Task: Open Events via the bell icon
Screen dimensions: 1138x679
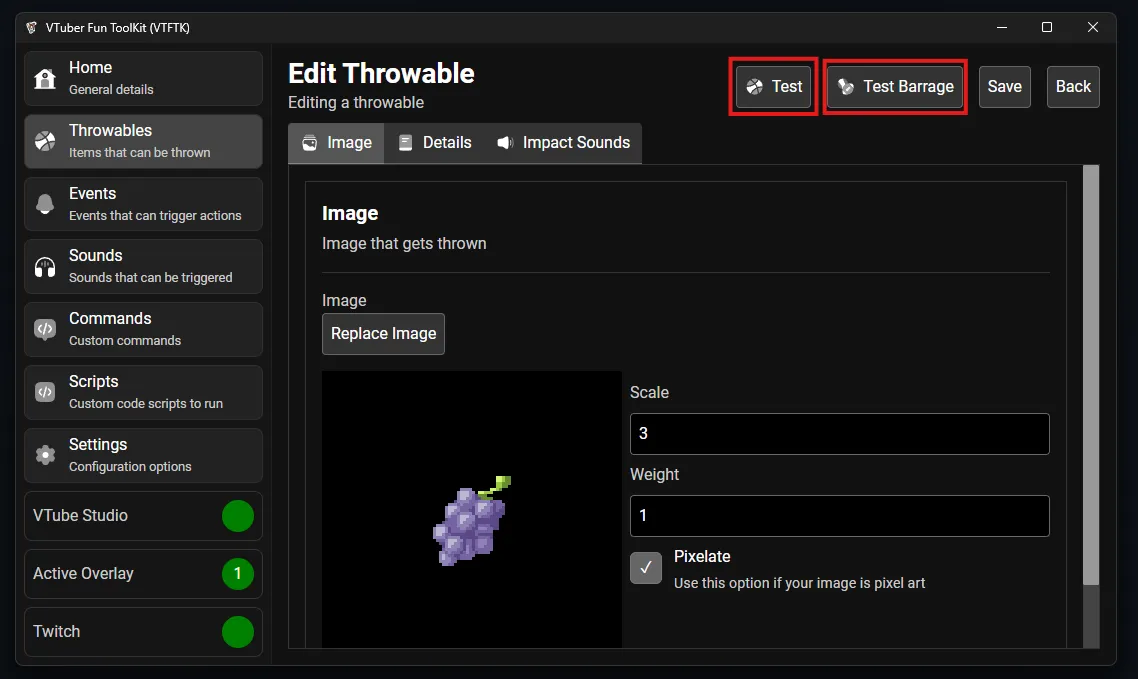Action: coord(45,205)
